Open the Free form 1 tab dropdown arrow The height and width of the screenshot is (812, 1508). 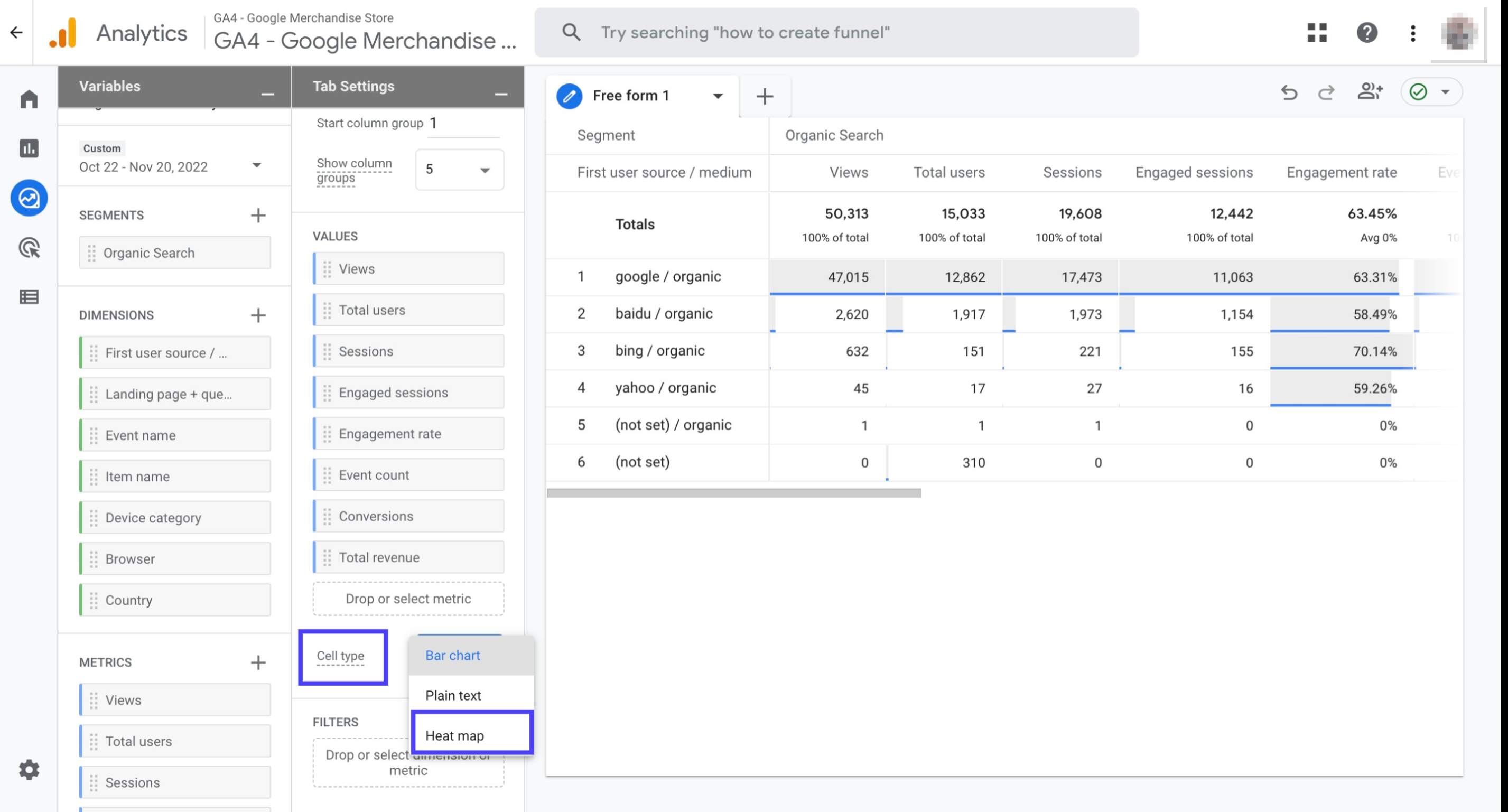(718, 96)
